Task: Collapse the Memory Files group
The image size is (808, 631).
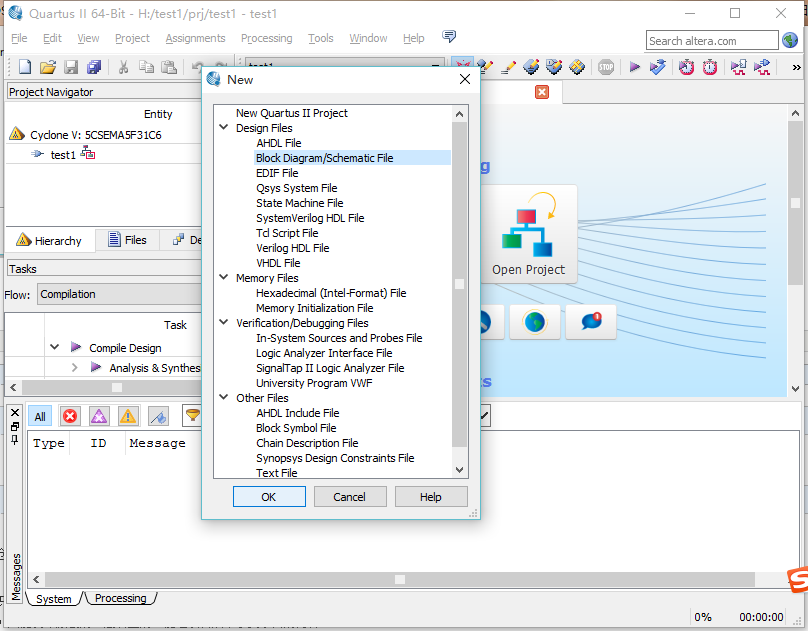Action: click(224, 277)
